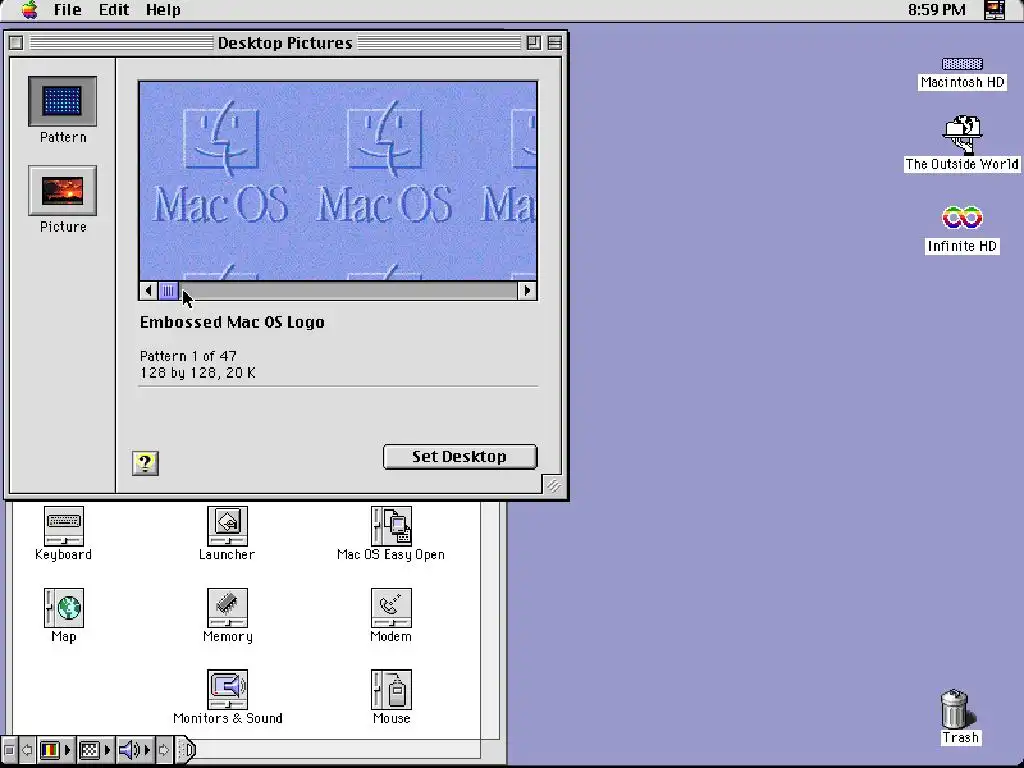This screenshot has height=768, width=1024.
Task: Open the File menu
Action: click(67, 10)
